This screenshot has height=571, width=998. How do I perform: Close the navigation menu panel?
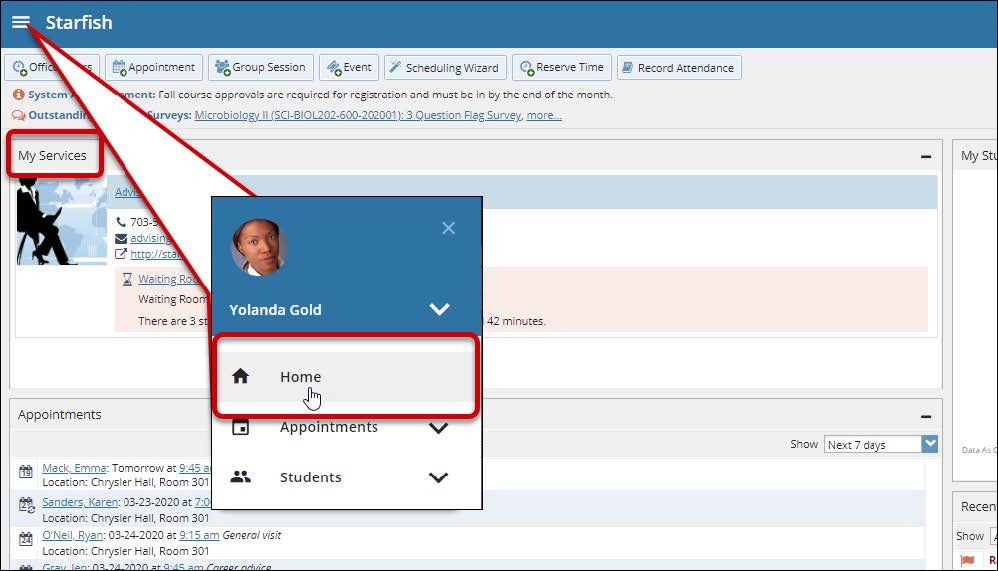point(448,228)
